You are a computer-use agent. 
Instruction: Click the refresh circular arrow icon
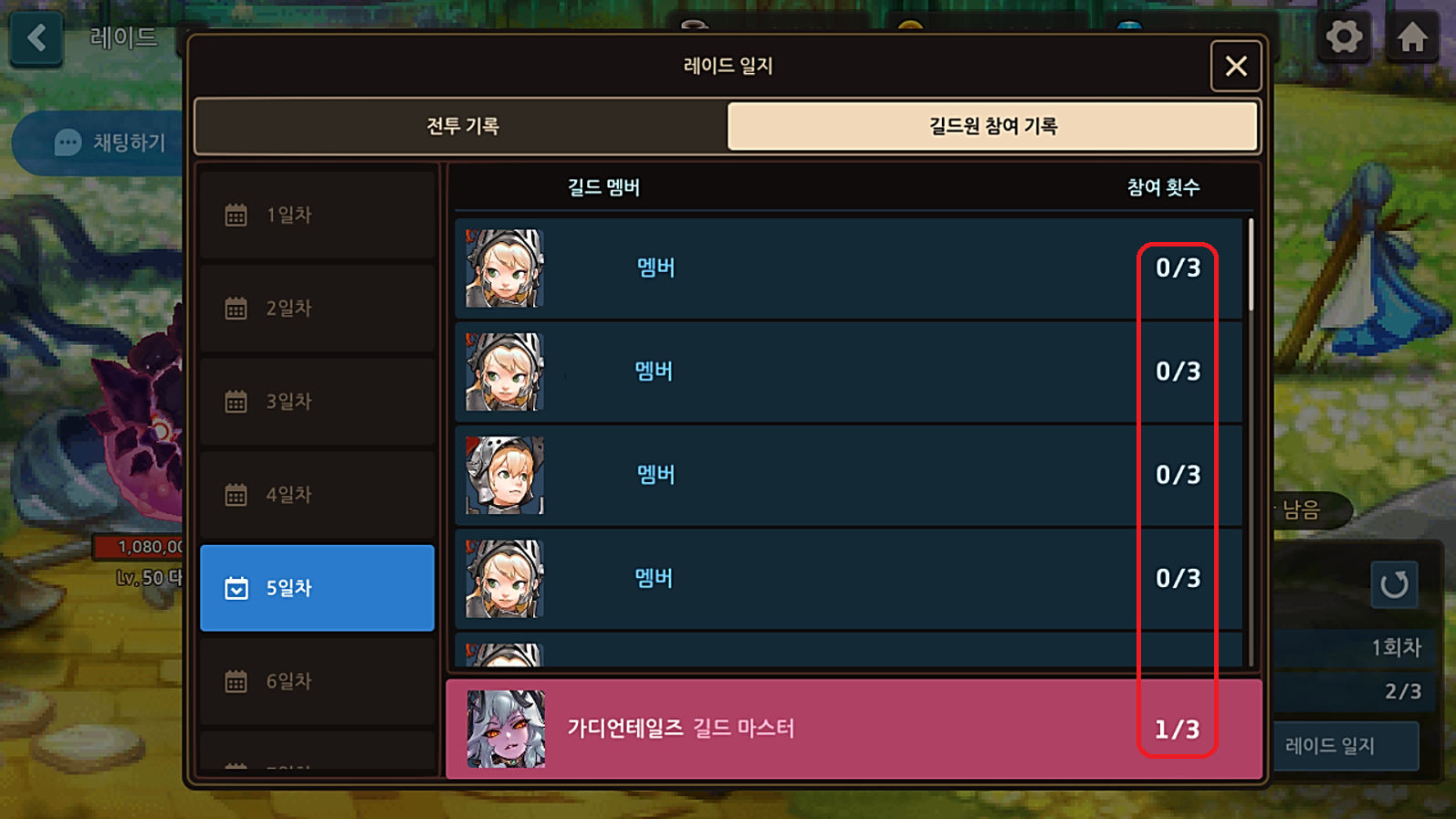tap(1394, 584)
